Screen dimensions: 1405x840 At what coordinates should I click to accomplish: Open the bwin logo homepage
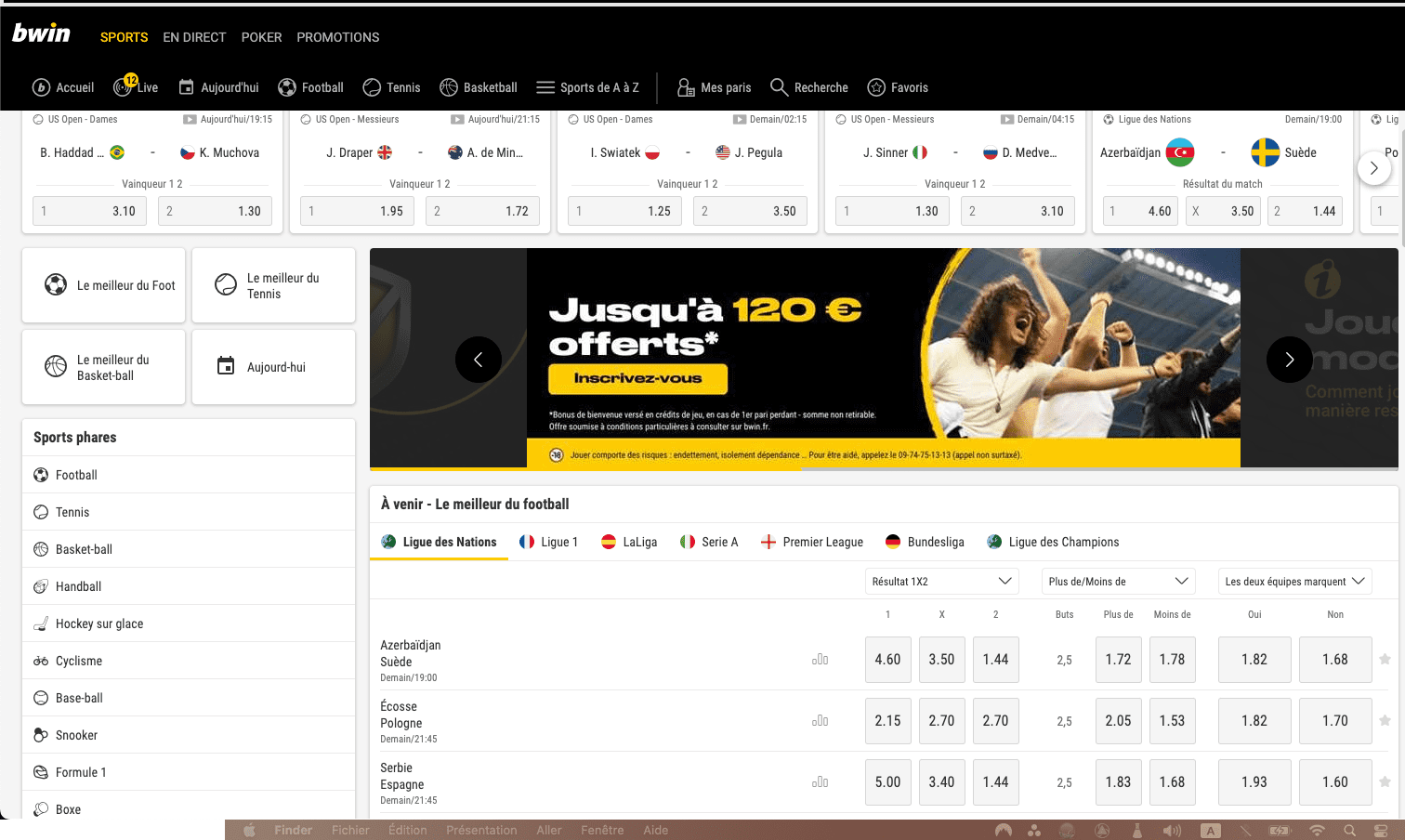coord(41,33)
